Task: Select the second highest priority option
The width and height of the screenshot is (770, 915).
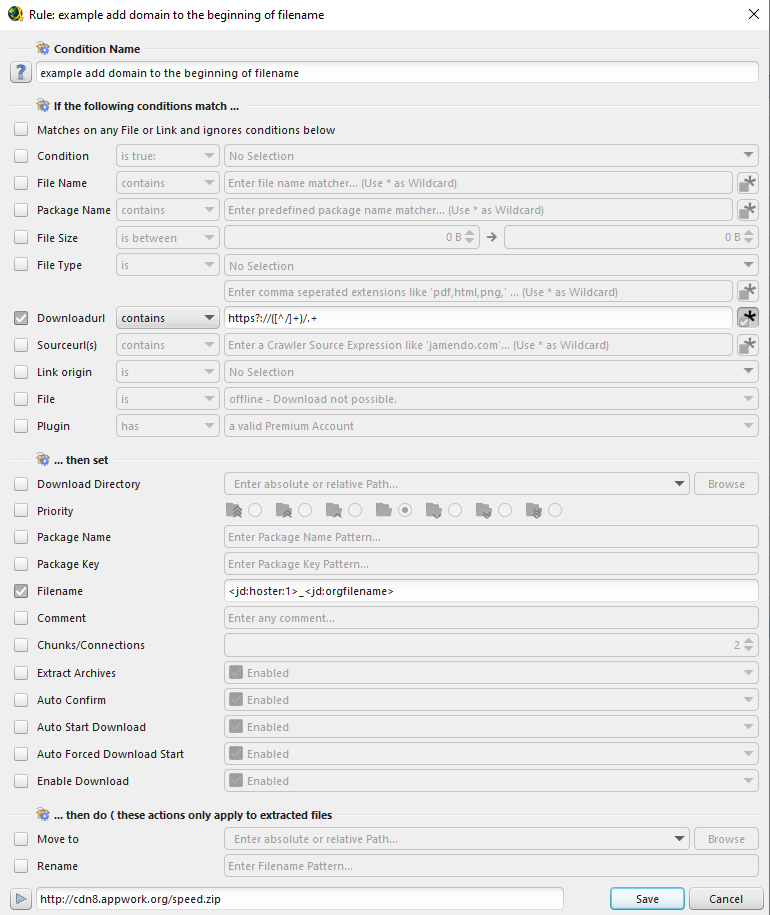Action: click(305, 511)
